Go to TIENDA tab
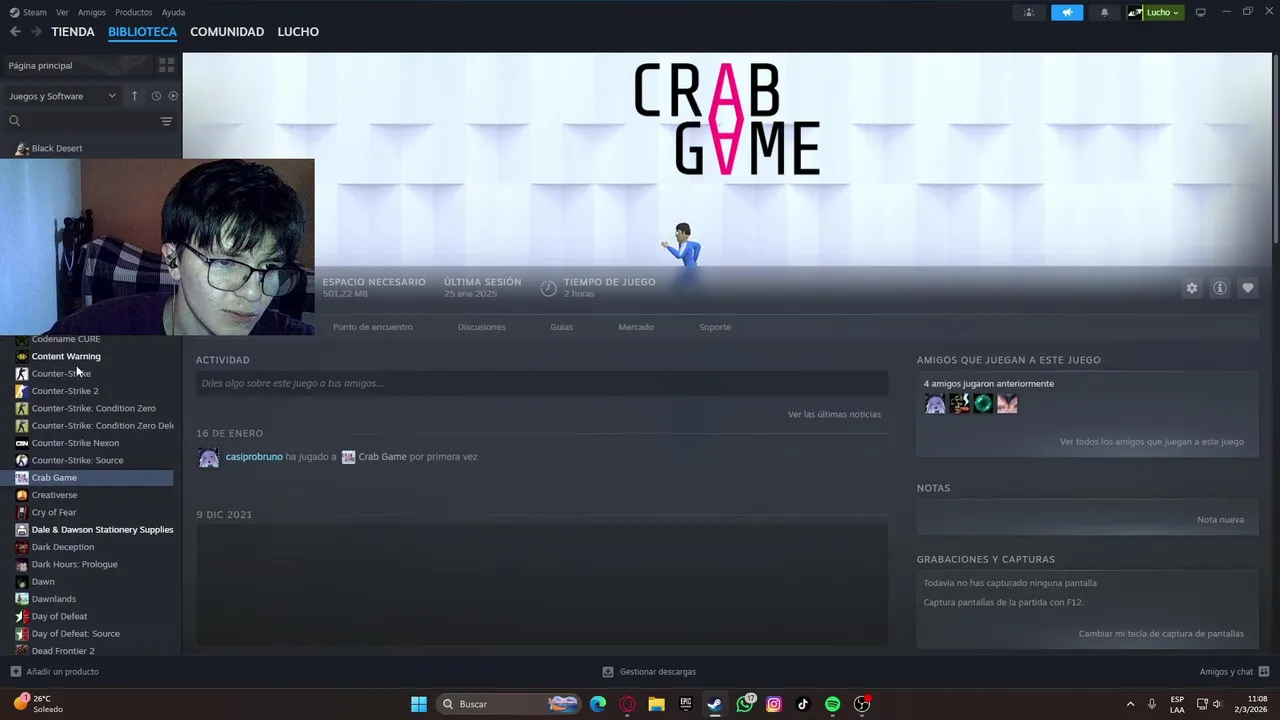Viewport: 1280px width, 720px height. 73,32
